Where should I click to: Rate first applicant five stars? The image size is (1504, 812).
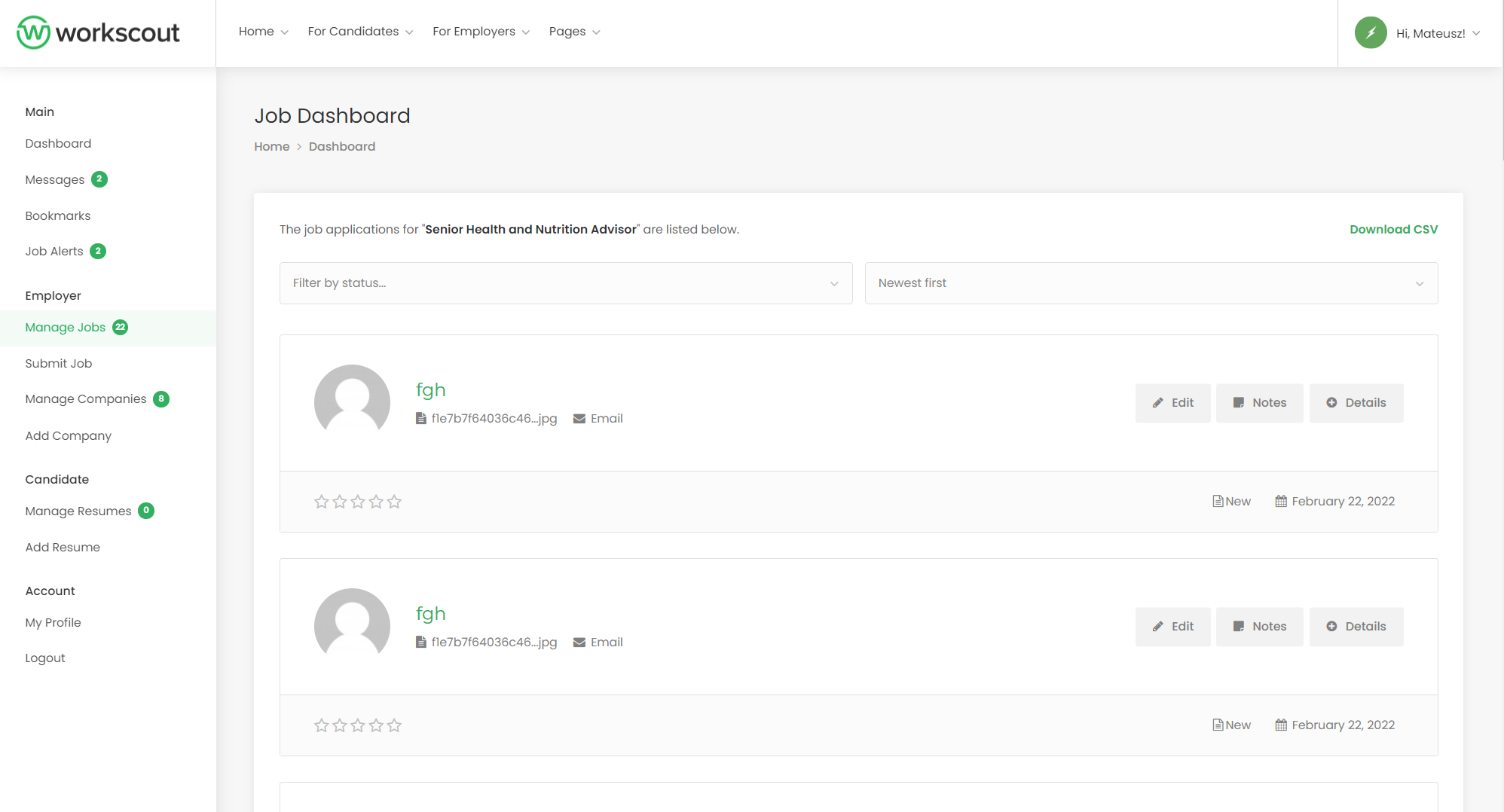[394, 502]
